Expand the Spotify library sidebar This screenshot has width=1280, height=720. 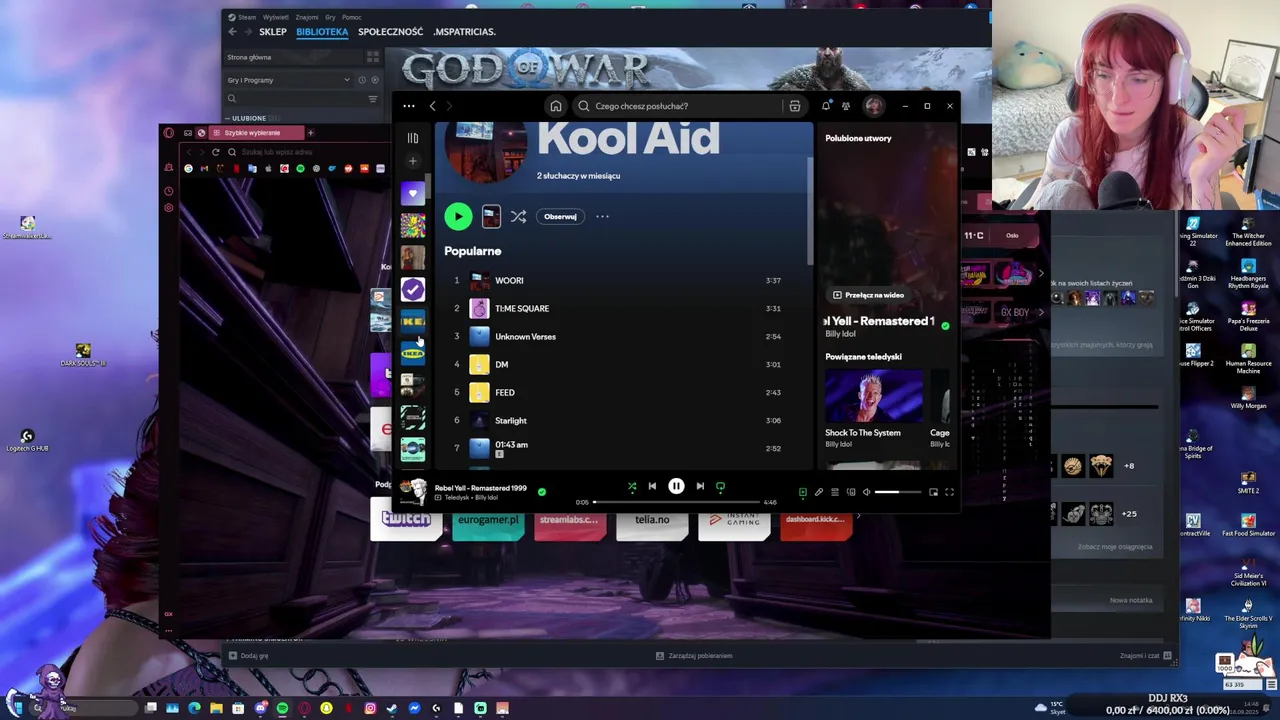(x=413, y=138)
